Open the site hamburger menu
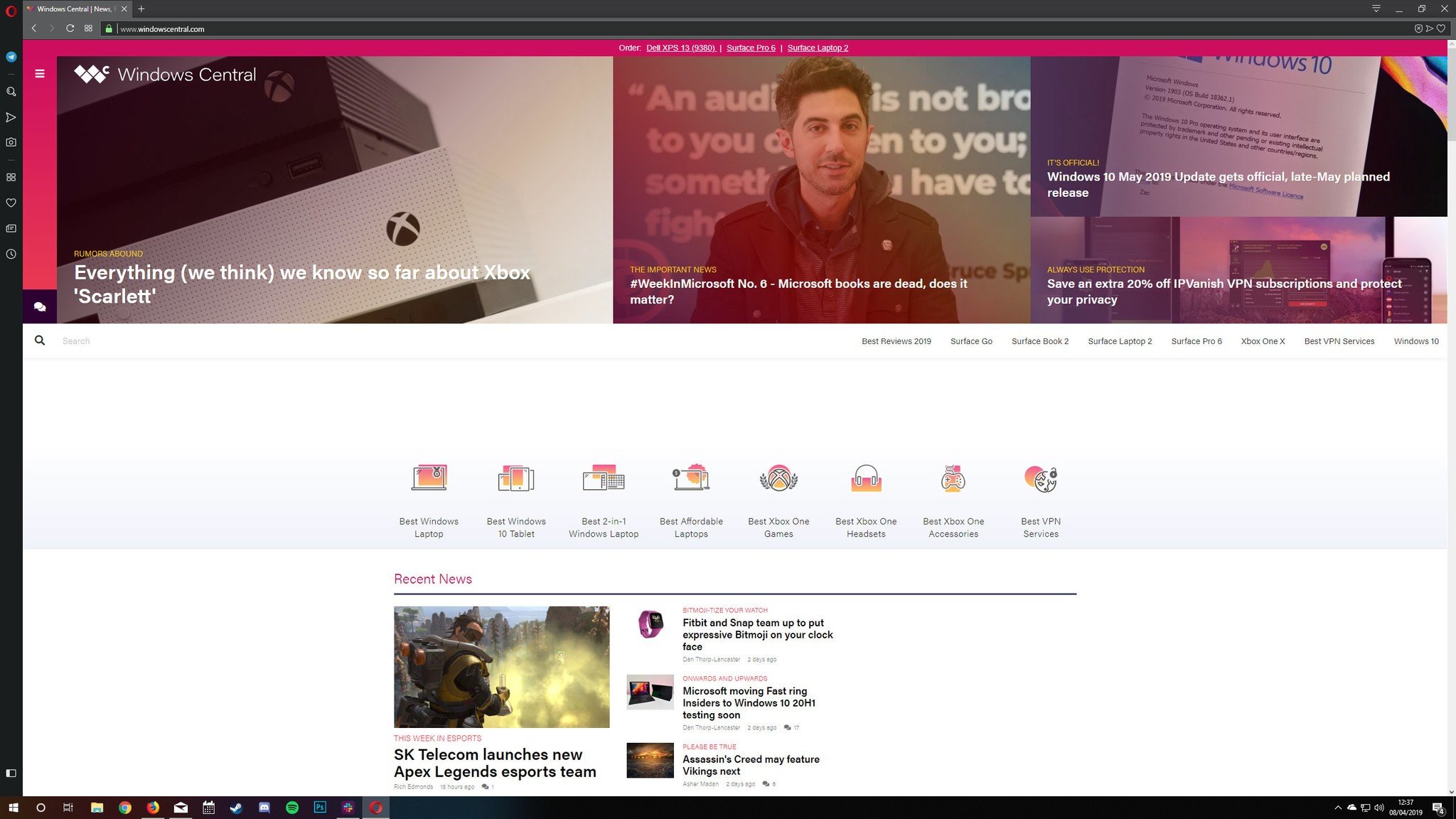Viewport: 1456px width, 819px height. [x=40, y=74]
